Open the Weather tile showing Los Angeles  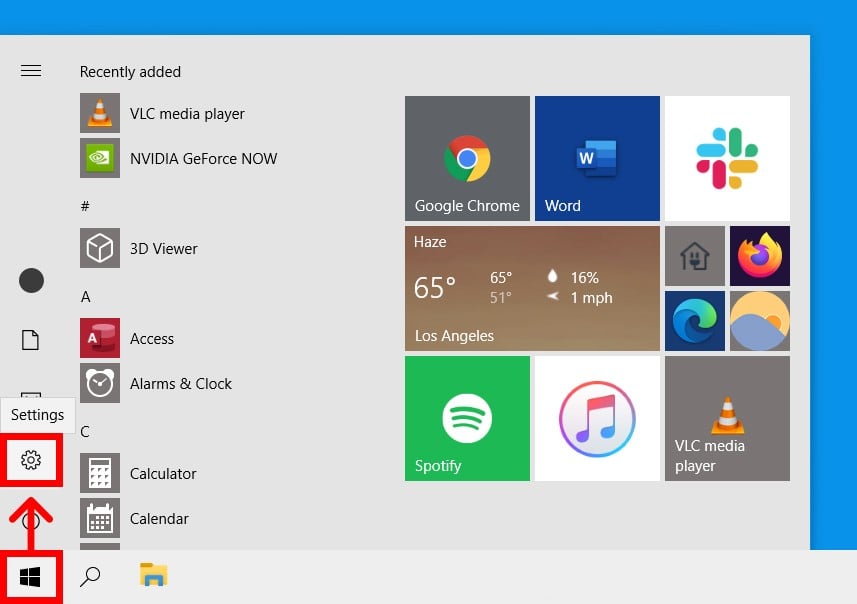point(532,288)
